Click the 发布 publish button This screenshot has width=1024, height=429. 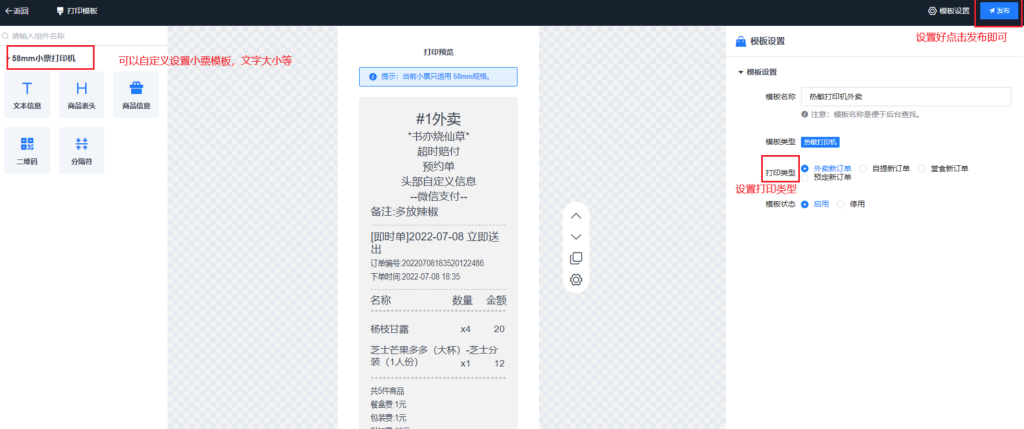(x=999, y=10)
